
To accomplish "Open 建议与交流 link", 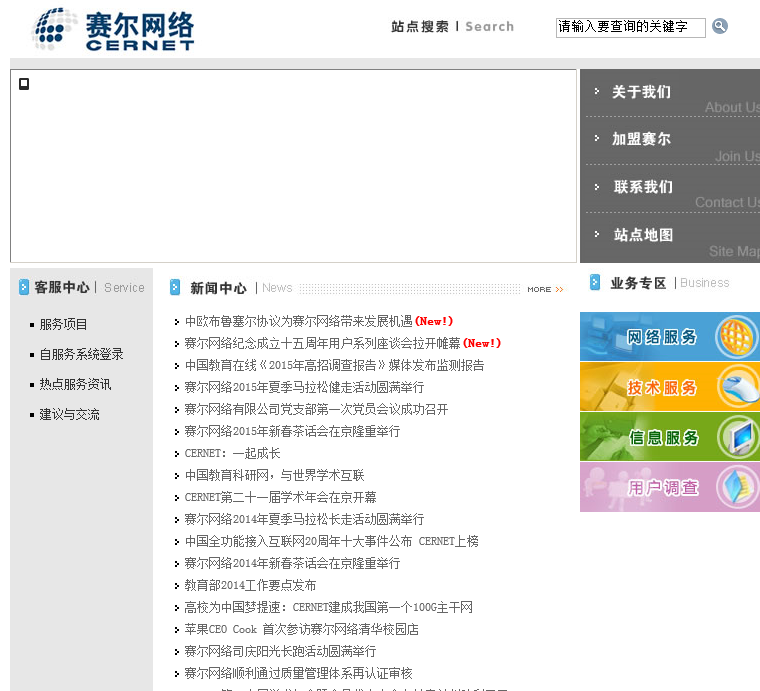I will click(69, 414).
